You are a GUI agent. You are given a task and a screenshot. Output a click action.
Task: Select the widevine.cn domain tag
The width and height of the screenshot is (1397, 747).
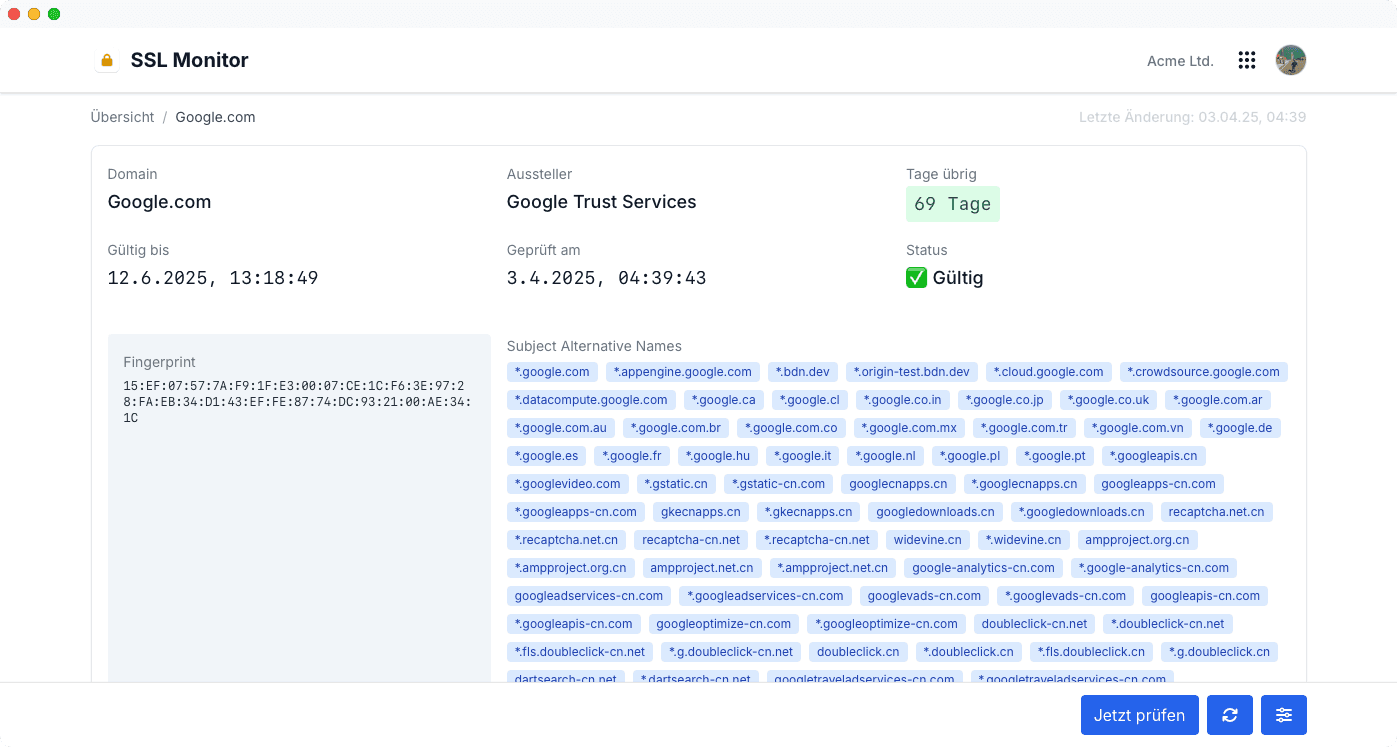tap(928, 540)
